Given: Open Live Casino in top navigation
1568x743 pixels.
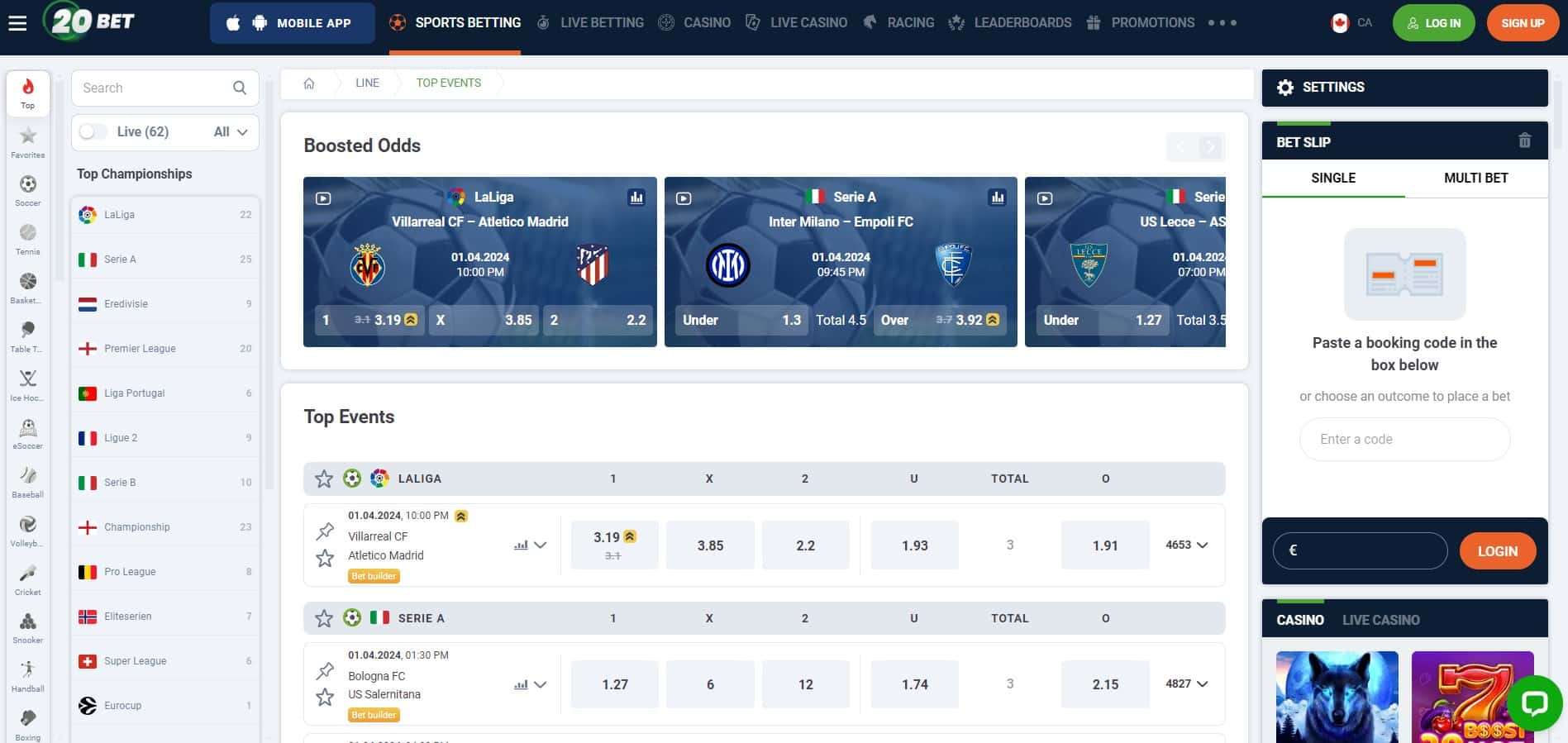Looking at the screenshot, I should 796,23.
